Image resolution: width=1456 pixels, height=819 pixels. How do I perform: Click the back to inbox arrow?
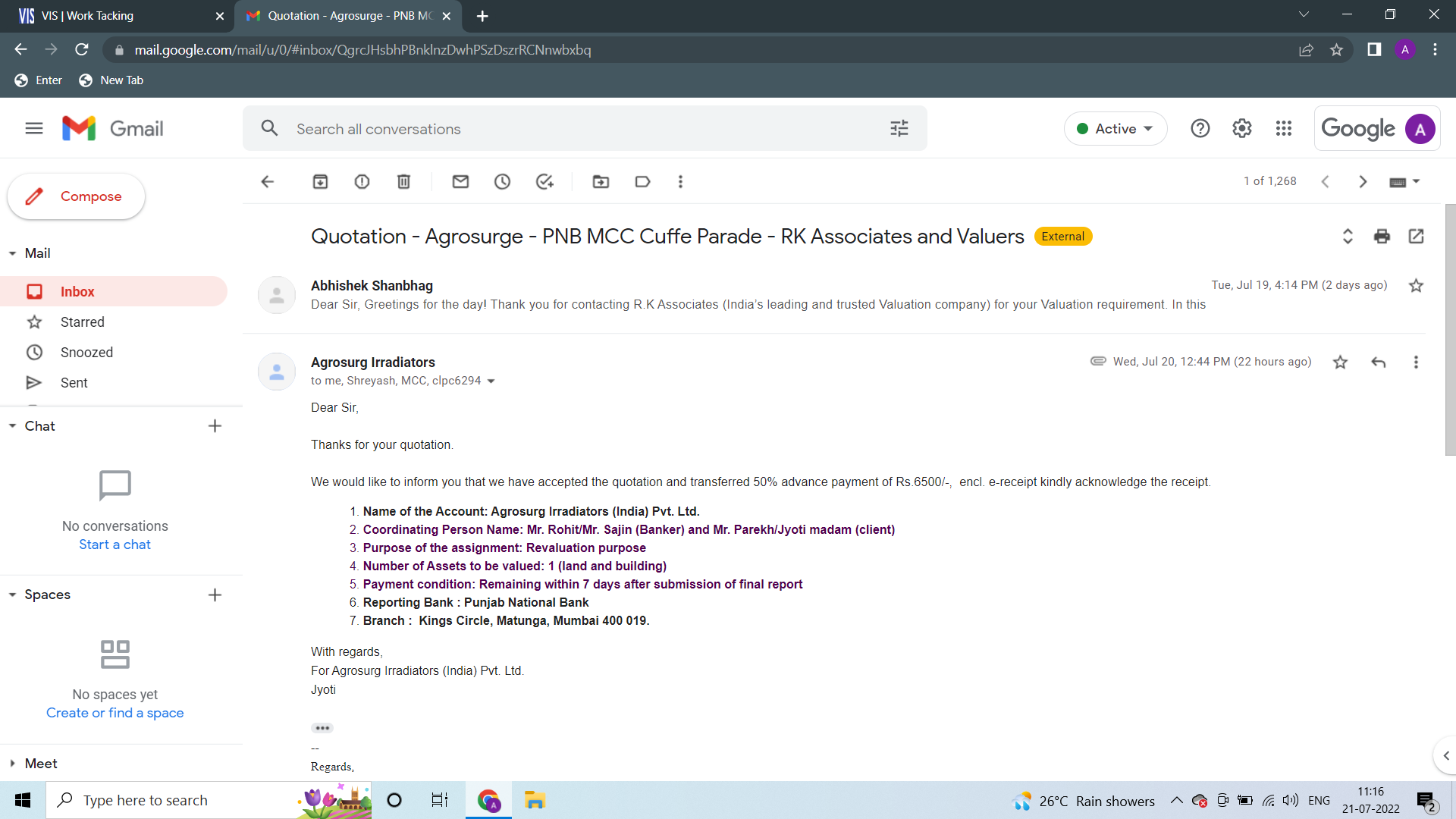pyautogui.click(x=268, y=182)
